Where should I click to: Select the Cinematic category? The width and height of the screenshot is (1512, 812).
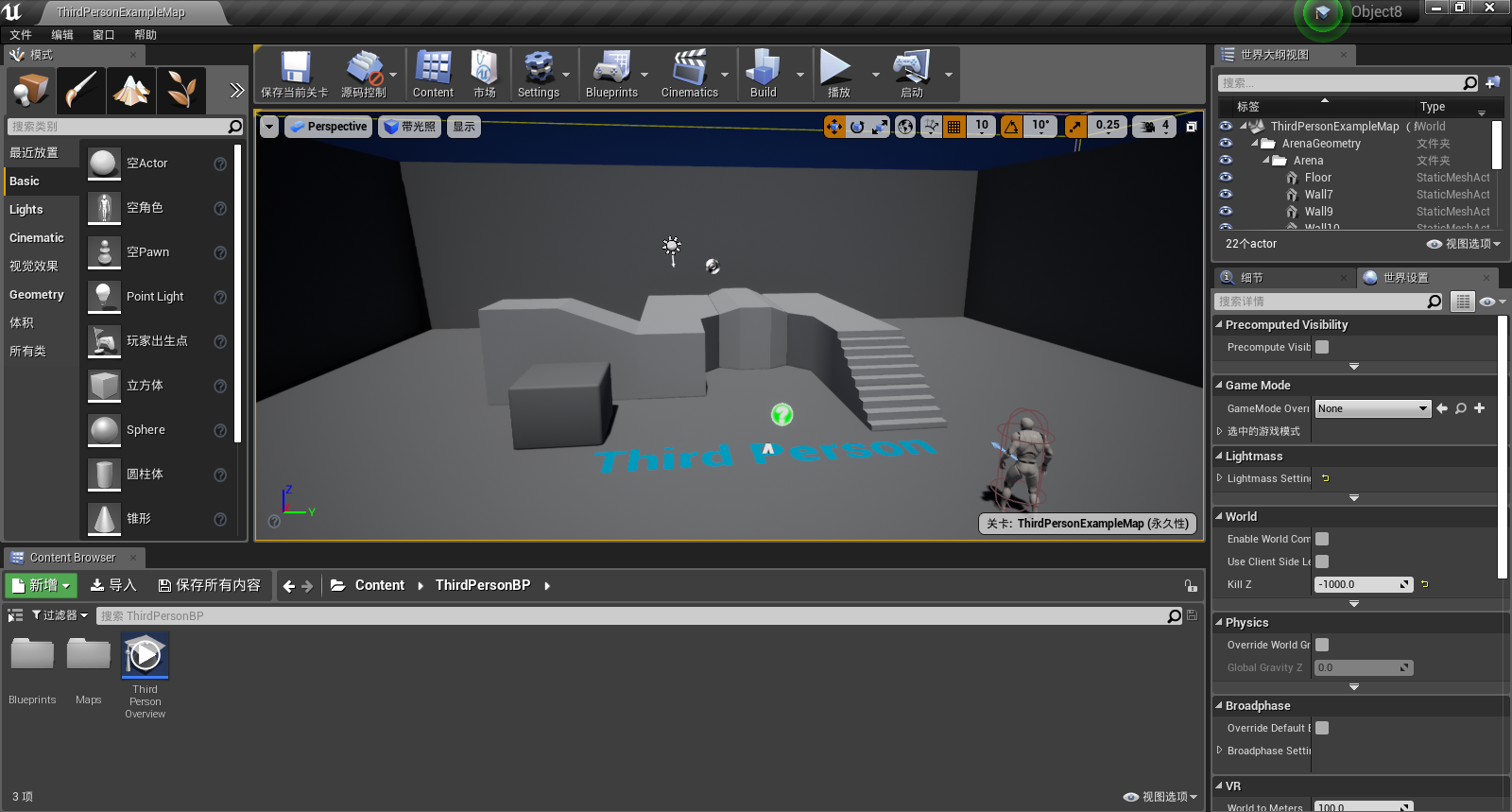pos(37,238)
